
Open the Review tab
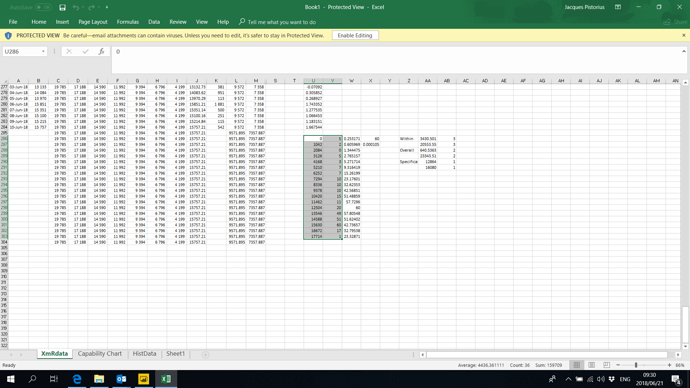pyautogui.click(x=178, y=22)
